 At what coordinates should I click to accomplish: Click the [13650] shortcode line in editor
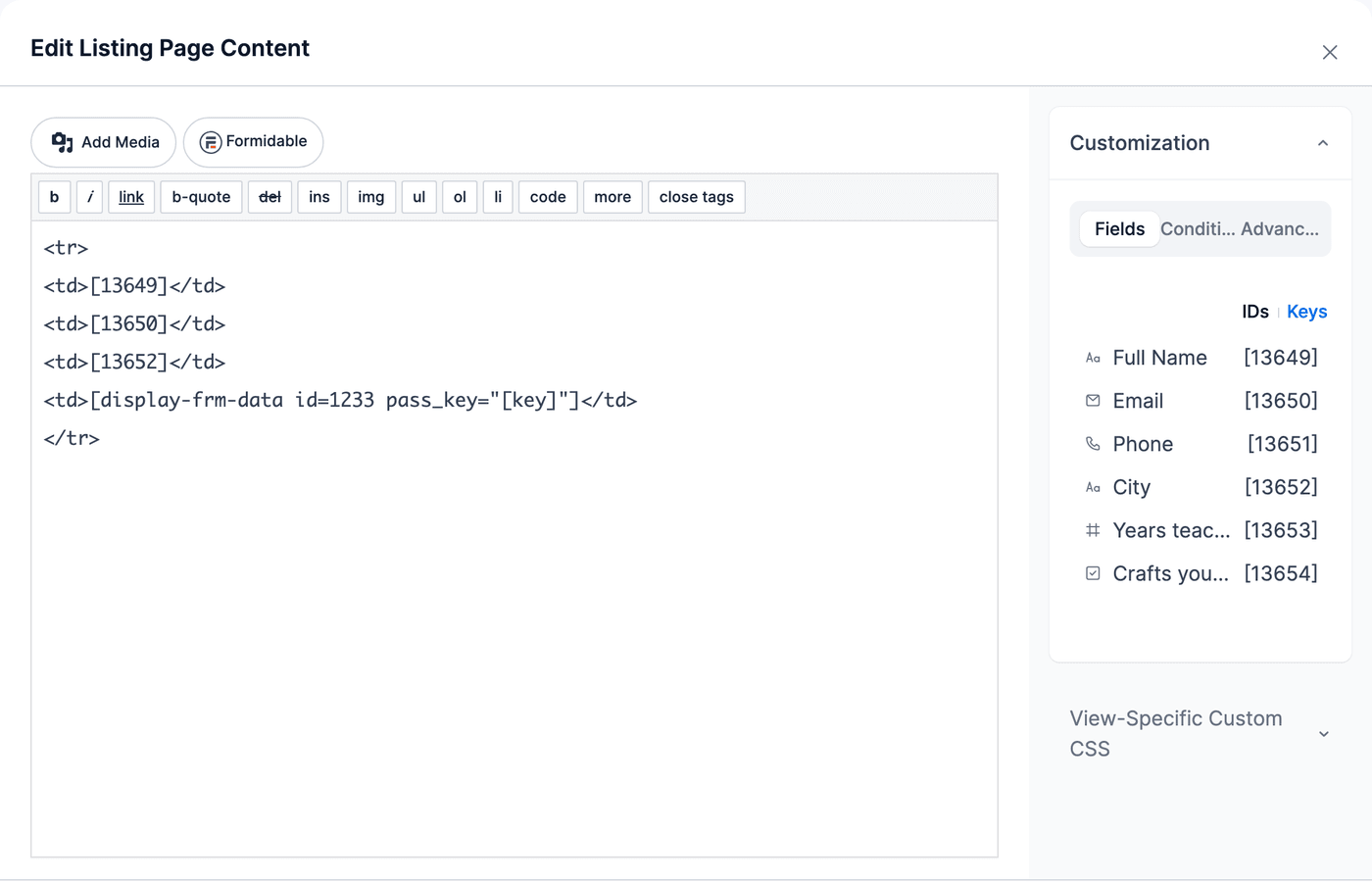click(x=134, y=323)
